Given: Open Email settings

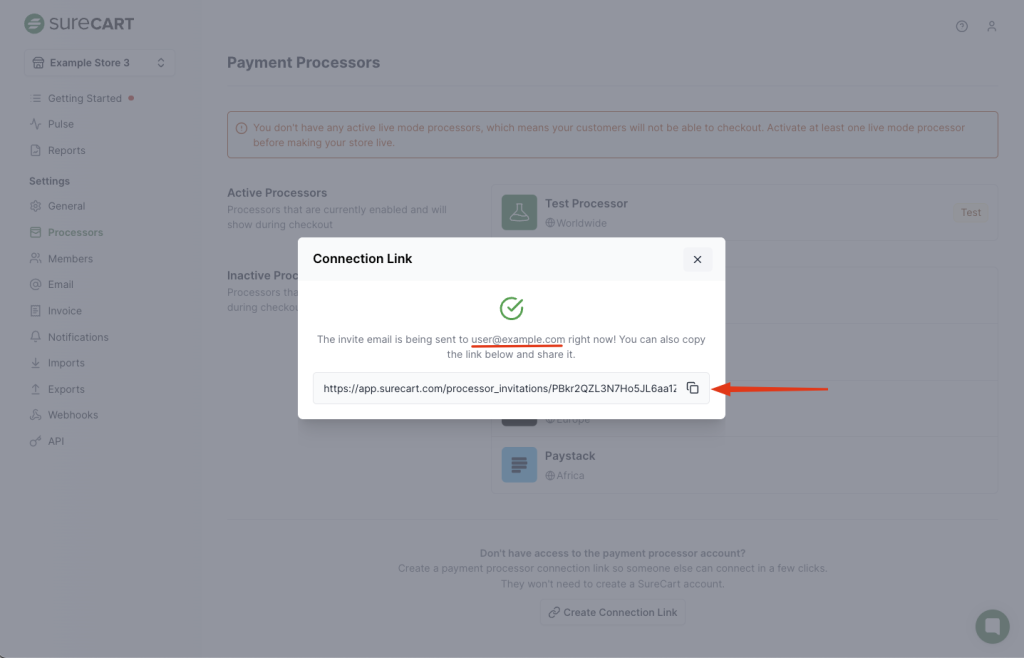Looking at the screenshot, I should (x=60, y=284).
